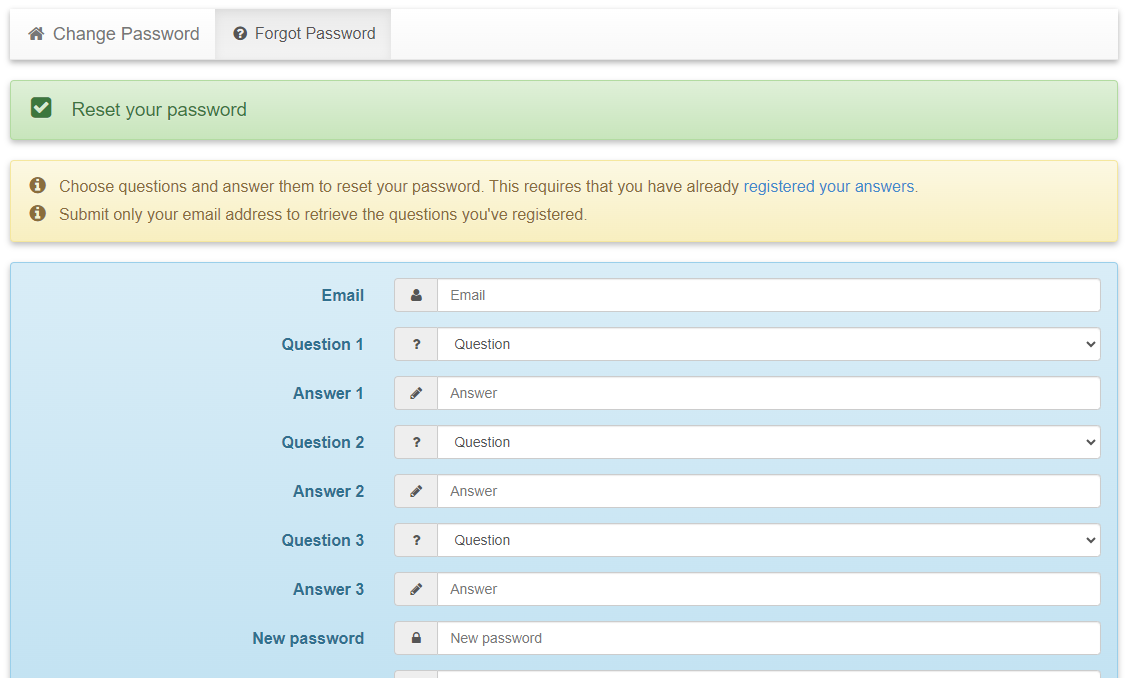
Task: Click the pencil icon beside Answer 1
Action: (416, 393)
